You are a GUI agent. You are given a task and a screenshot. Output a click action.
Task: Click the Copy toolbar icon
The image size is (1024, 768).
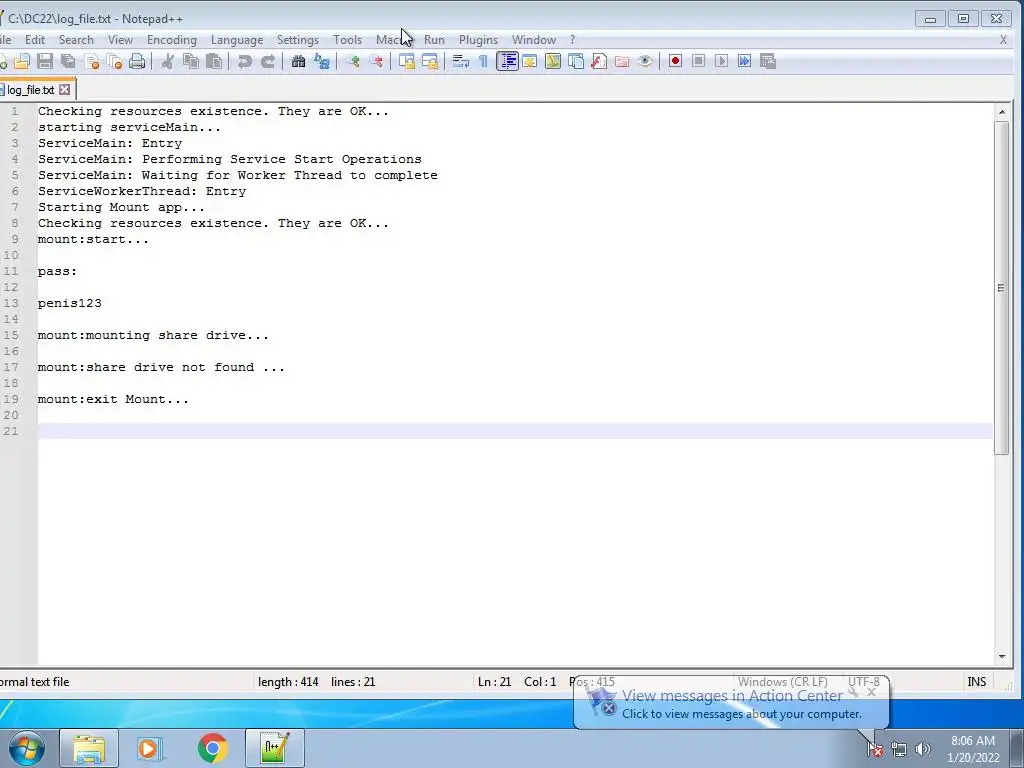point(191,61)
